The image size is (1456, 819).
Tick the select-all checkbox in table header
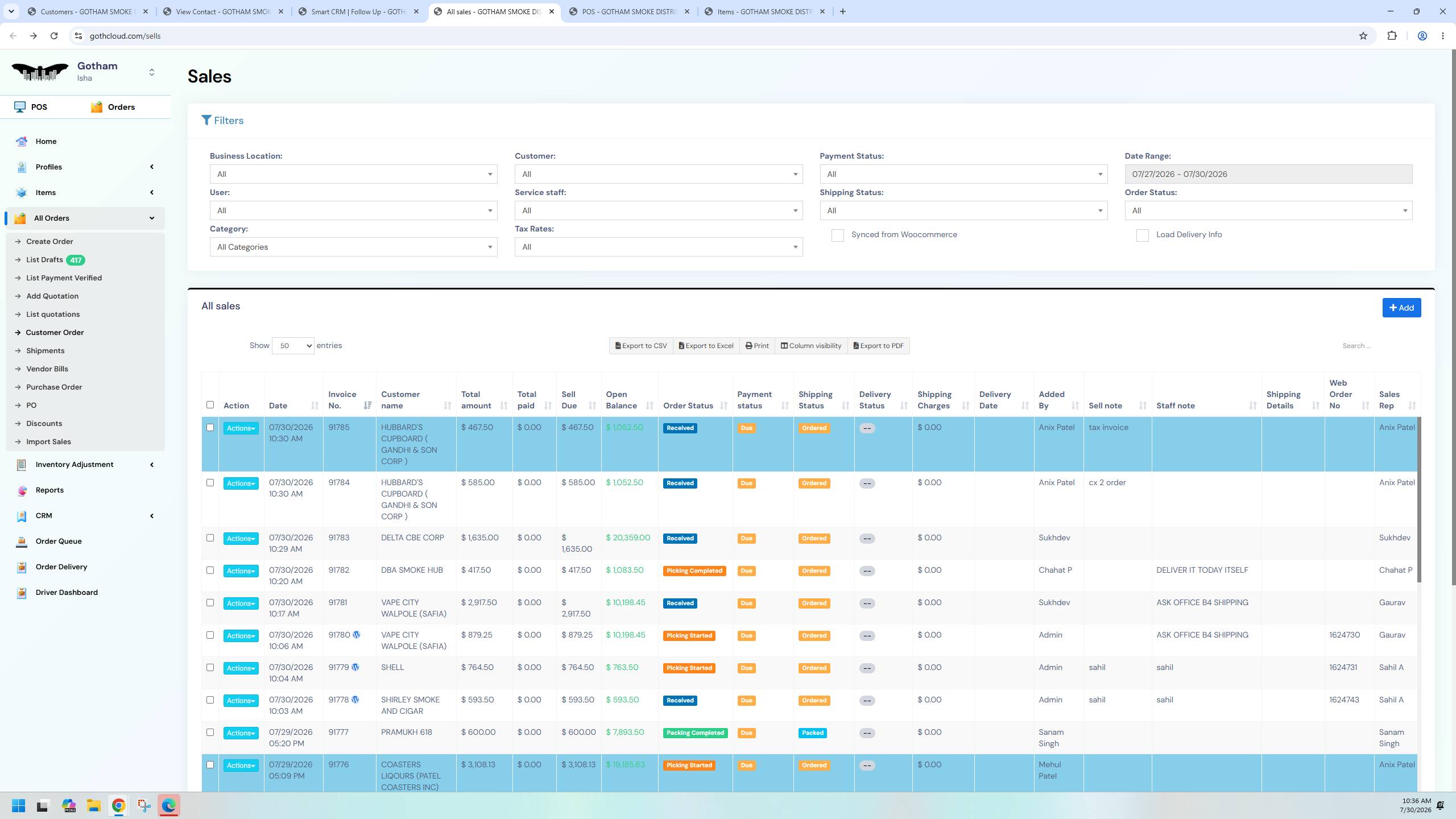[210, 405]
